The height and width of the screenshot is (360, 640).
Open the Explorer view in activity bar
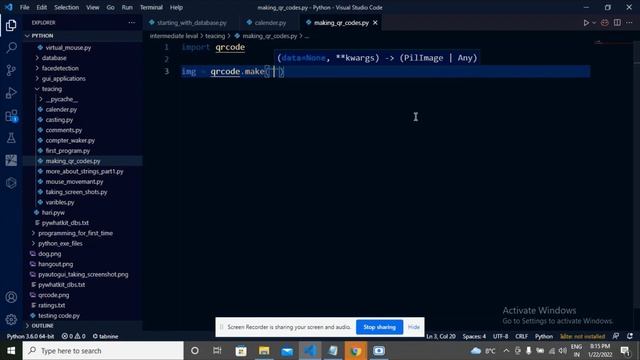[x=11, y=25]
